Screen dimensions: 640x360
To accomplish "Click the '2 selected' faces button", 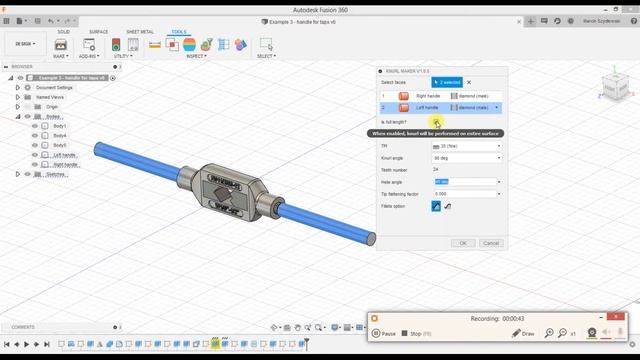I will (447, 82).
